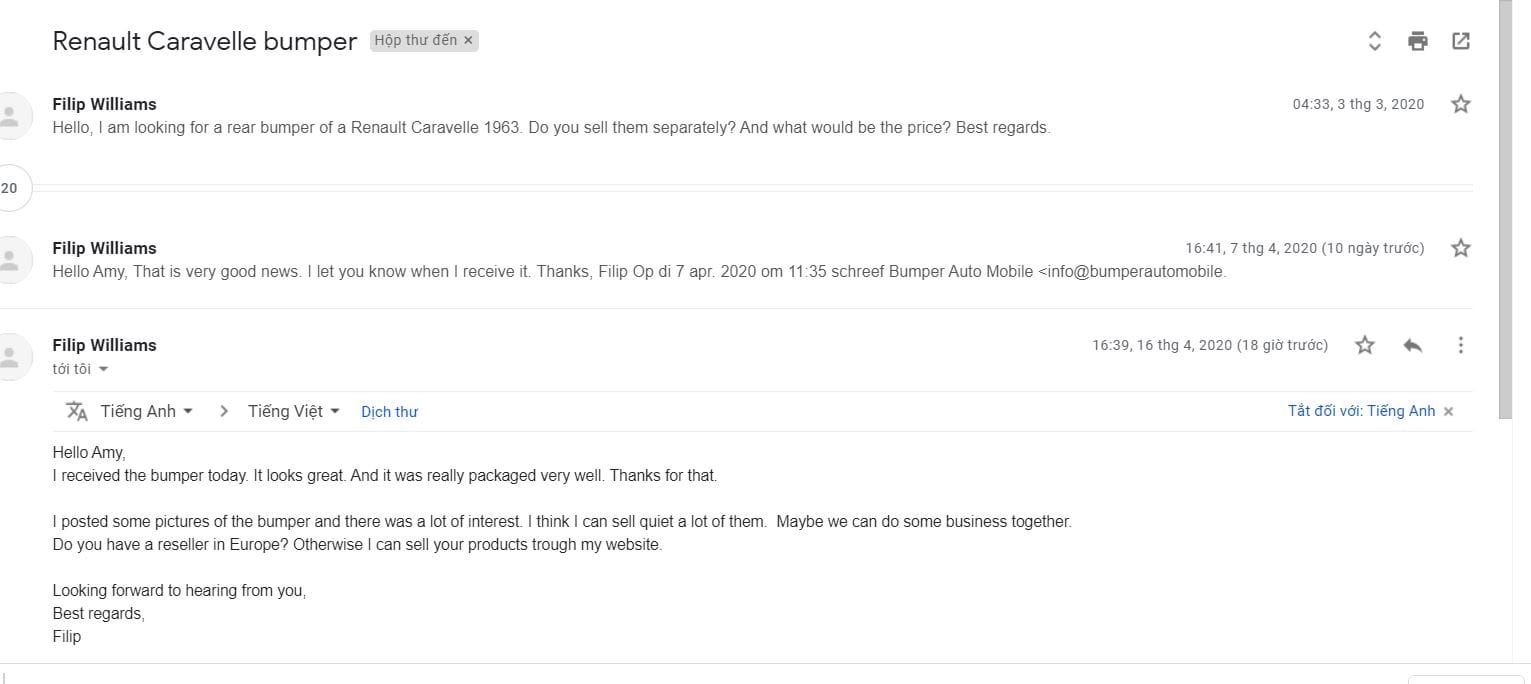Open the three-dot more options menu
The width and height of the screenshot is (1531, 684).
tap(1461, 345)
